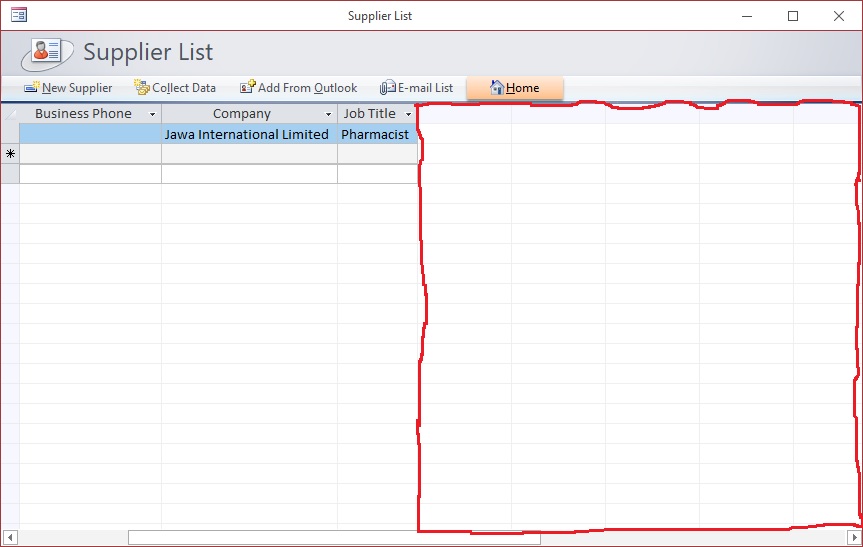Click the Jawa International Limited cell
This screenshot has height=547, width=863.
click(x=249, y=134)
